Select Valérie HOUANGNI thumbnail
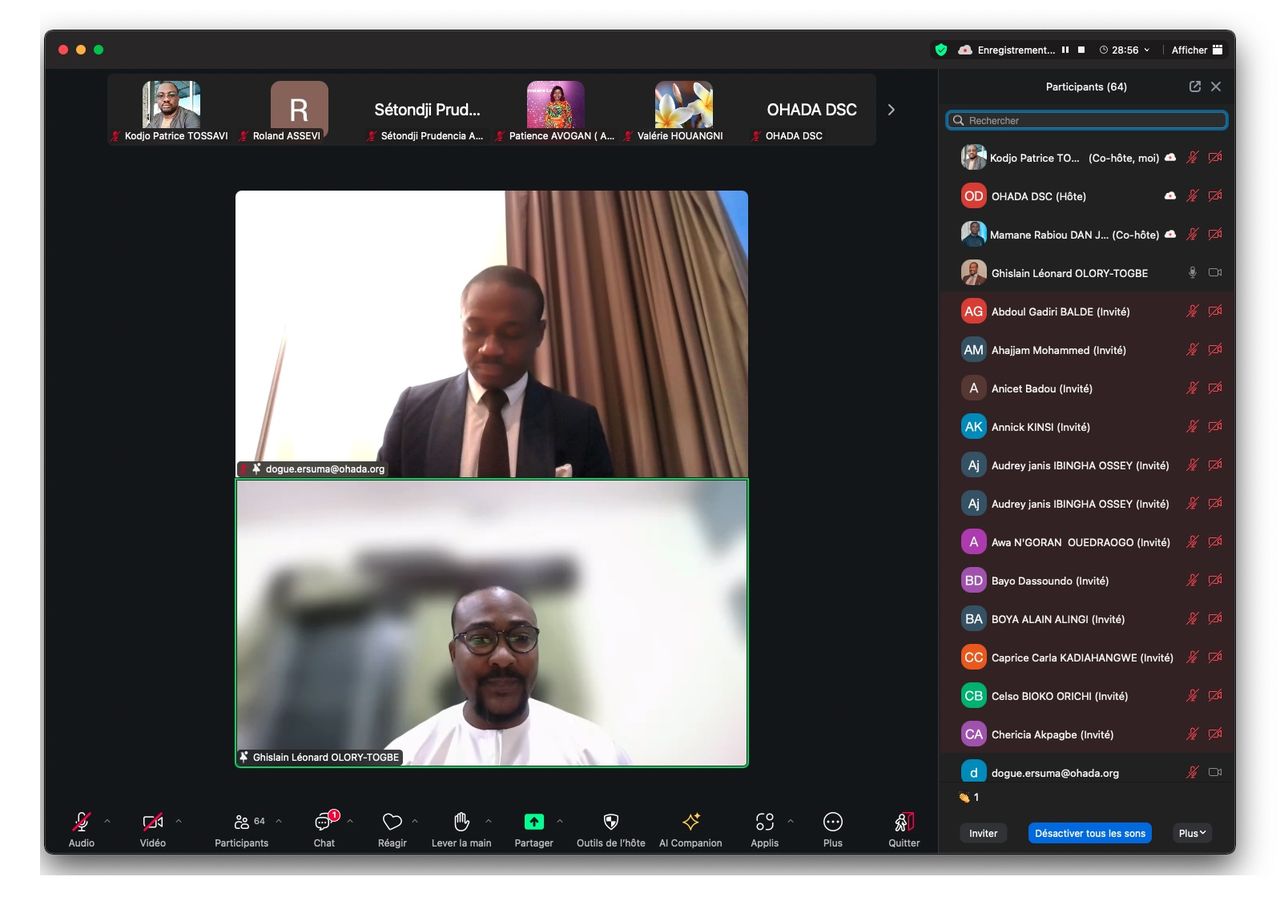This screenshot has height=913, width=1280. click(x=683, y=110)
